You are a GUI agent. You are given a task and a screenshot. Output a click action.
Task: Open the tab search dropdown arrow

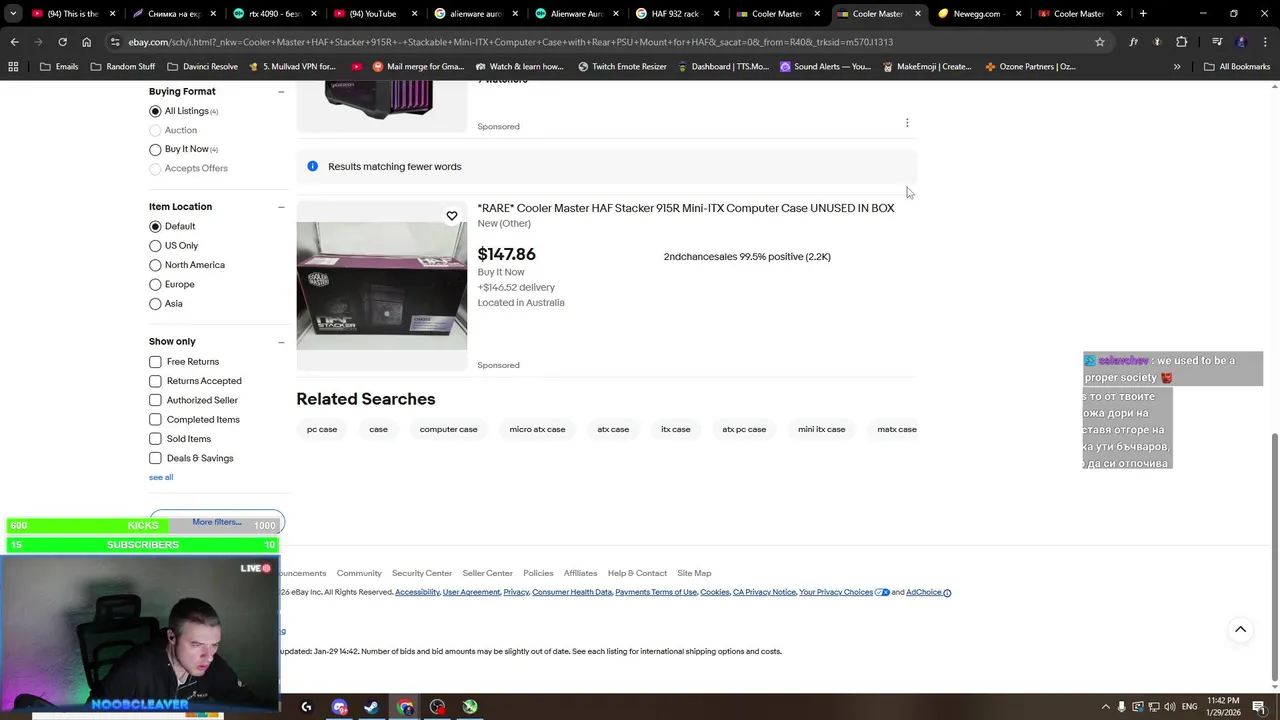(x=13, y=14)
